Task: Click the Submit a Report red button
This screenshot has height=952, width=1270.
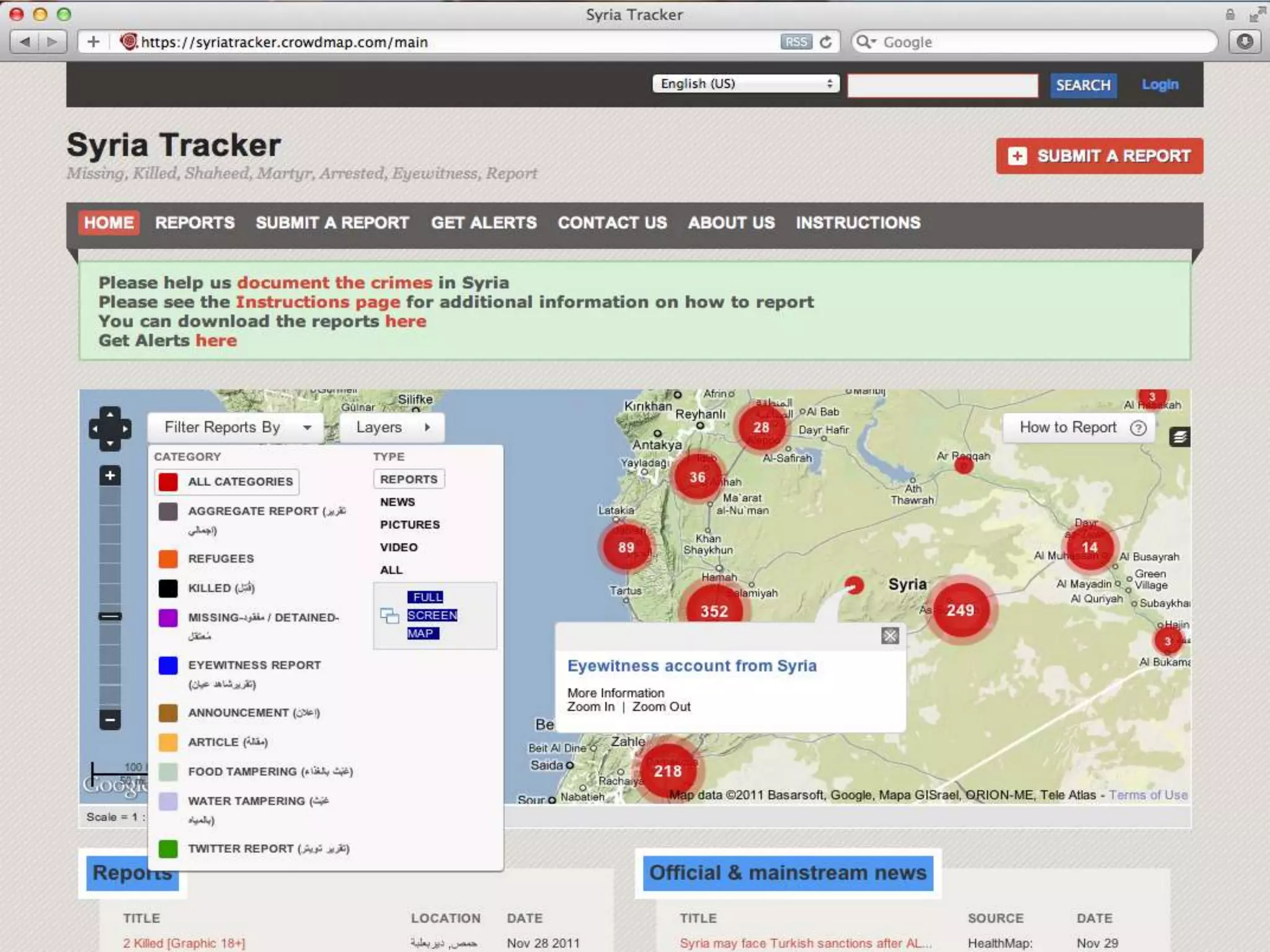Action: (1099, 156)
